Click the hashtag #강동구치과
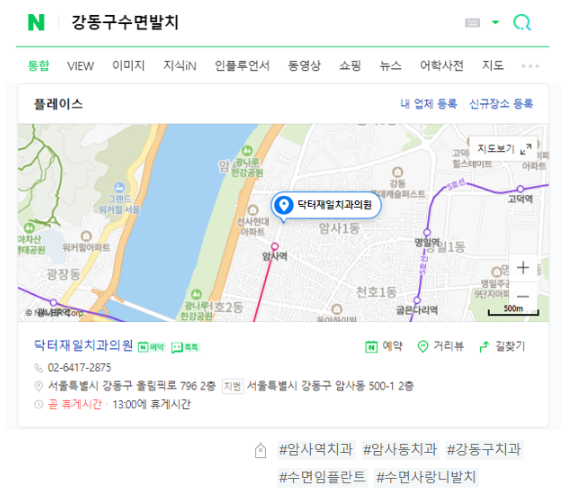This screenshot has height=502, width=572. click(x=484, y=449)
